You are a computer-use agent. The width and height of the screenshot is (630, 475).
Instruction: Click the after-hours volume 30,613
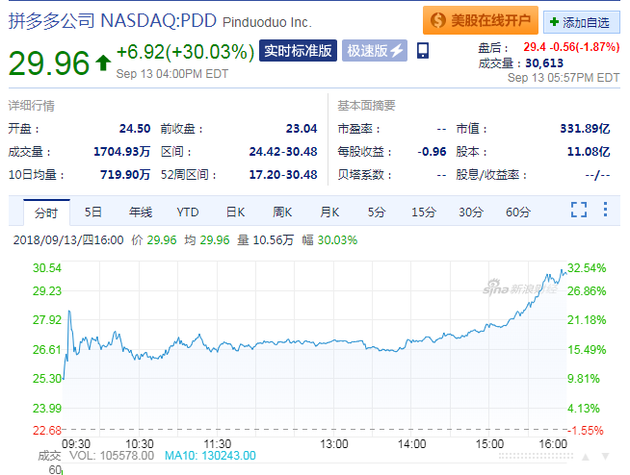click(x=544, y=63)
